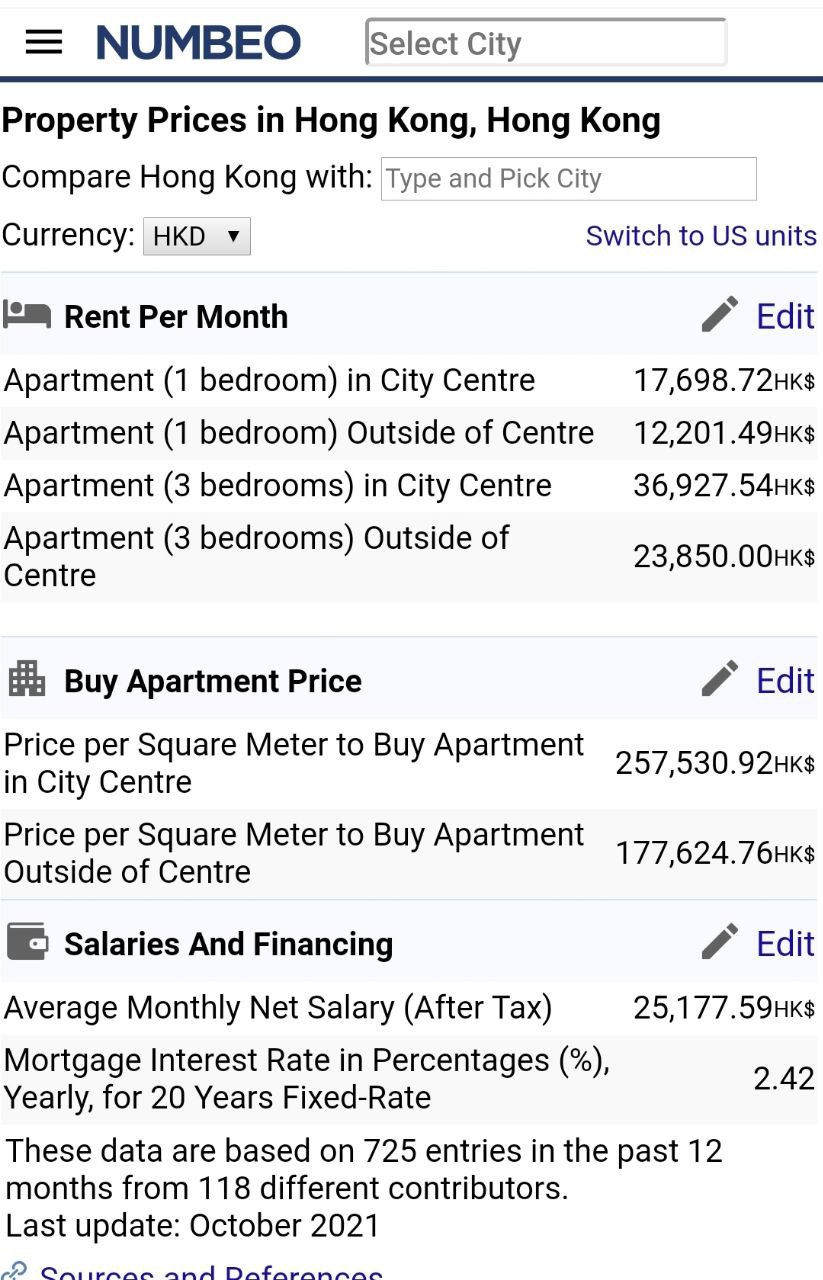This screenshot has width=823, height=1280.
Task: Click the Type and Pick City field
Action: pos(569,179)
